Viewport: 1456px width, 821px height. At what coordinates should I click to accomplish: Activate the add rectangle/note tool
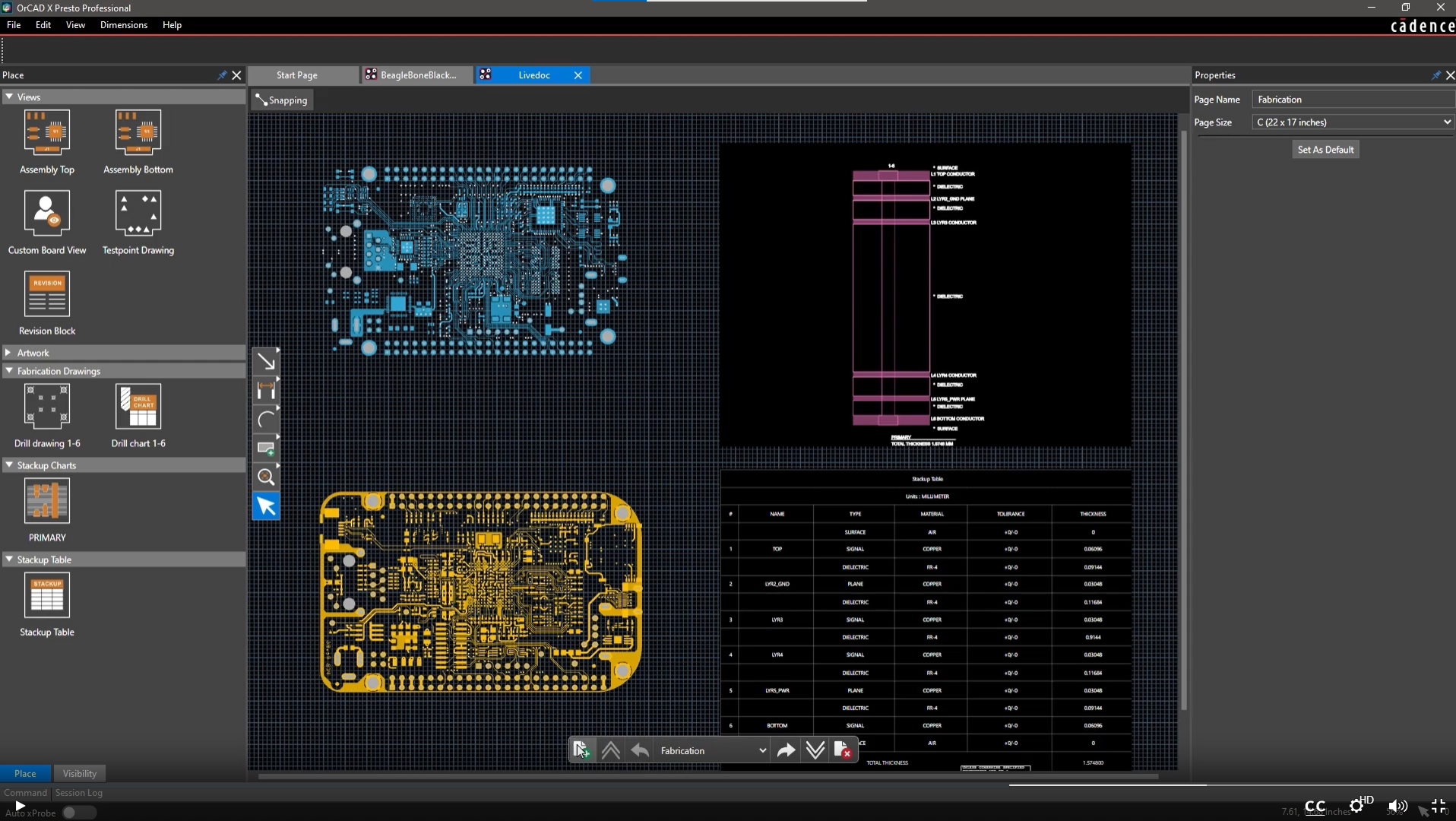[x=266, y=448]
